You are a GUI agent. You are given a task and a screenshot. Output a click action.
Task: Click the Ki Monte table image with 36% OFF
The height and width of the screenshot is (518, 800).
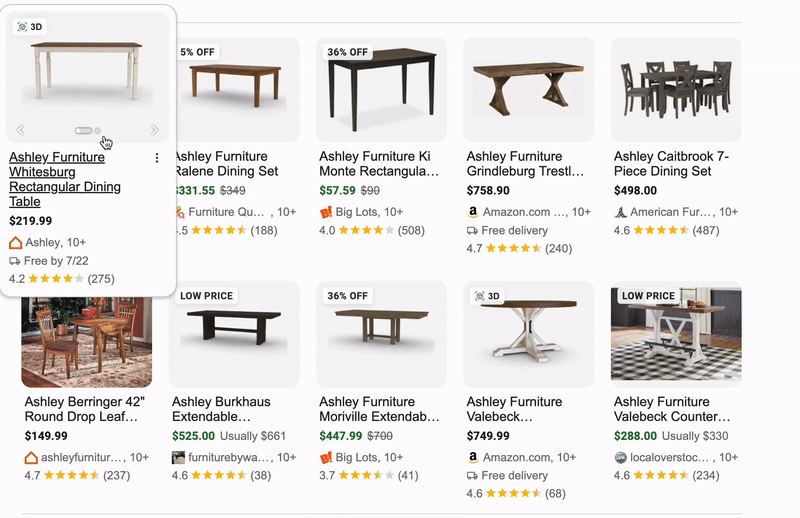point(381,88)
